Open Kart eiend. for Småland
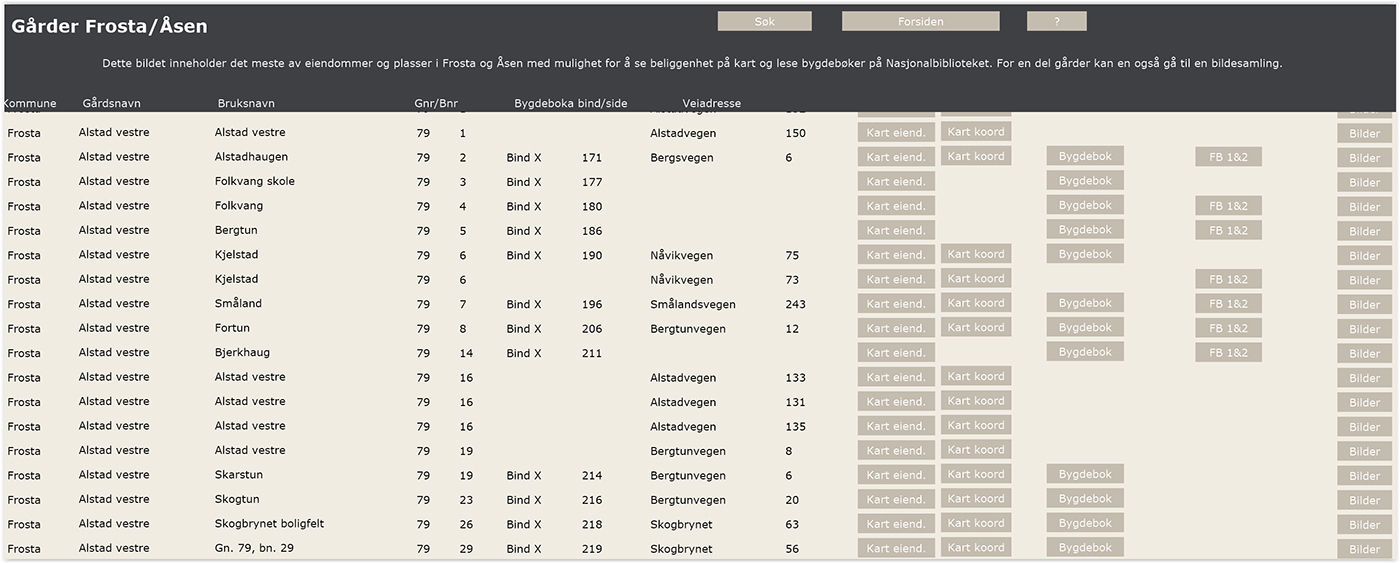Screen dimensions: 1400x563 pos(896,304)
